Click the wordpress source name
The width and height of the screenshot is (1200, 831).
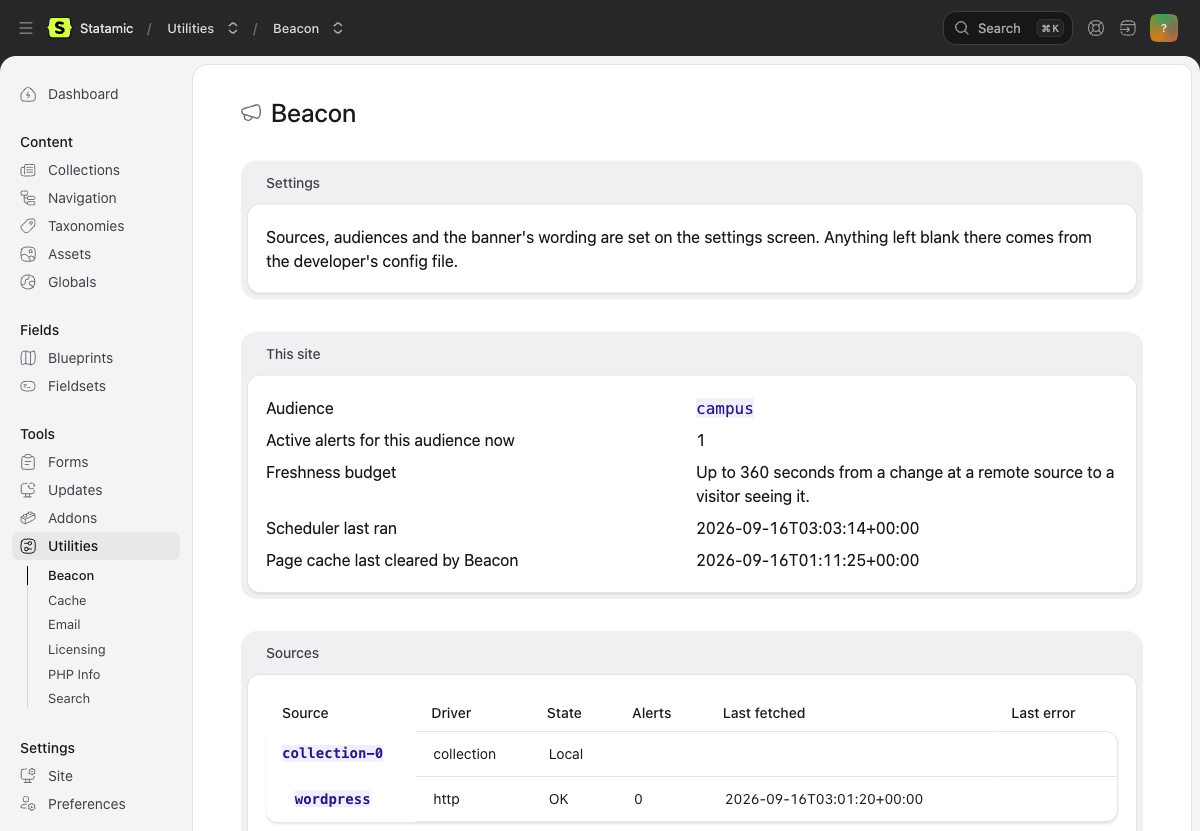(x=332, y=799)
